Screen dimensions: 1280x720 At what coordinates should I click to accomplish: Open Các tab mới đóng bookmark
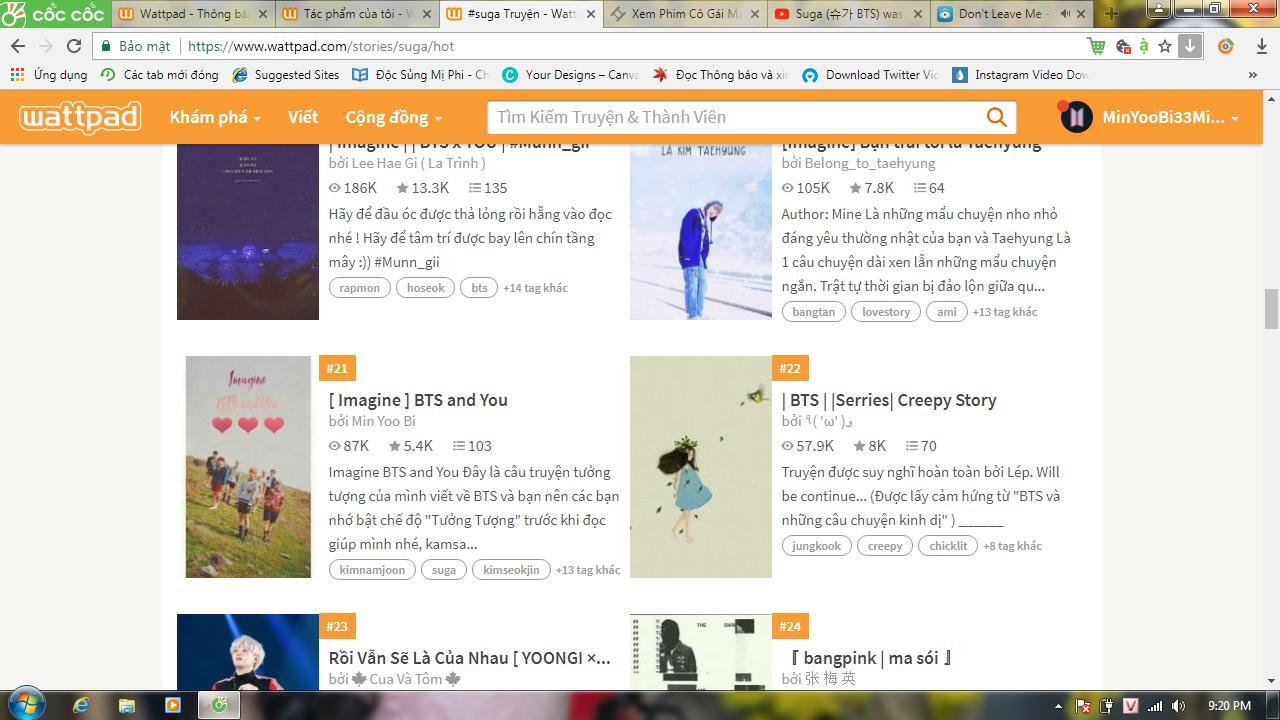click(x=160, y=75)
